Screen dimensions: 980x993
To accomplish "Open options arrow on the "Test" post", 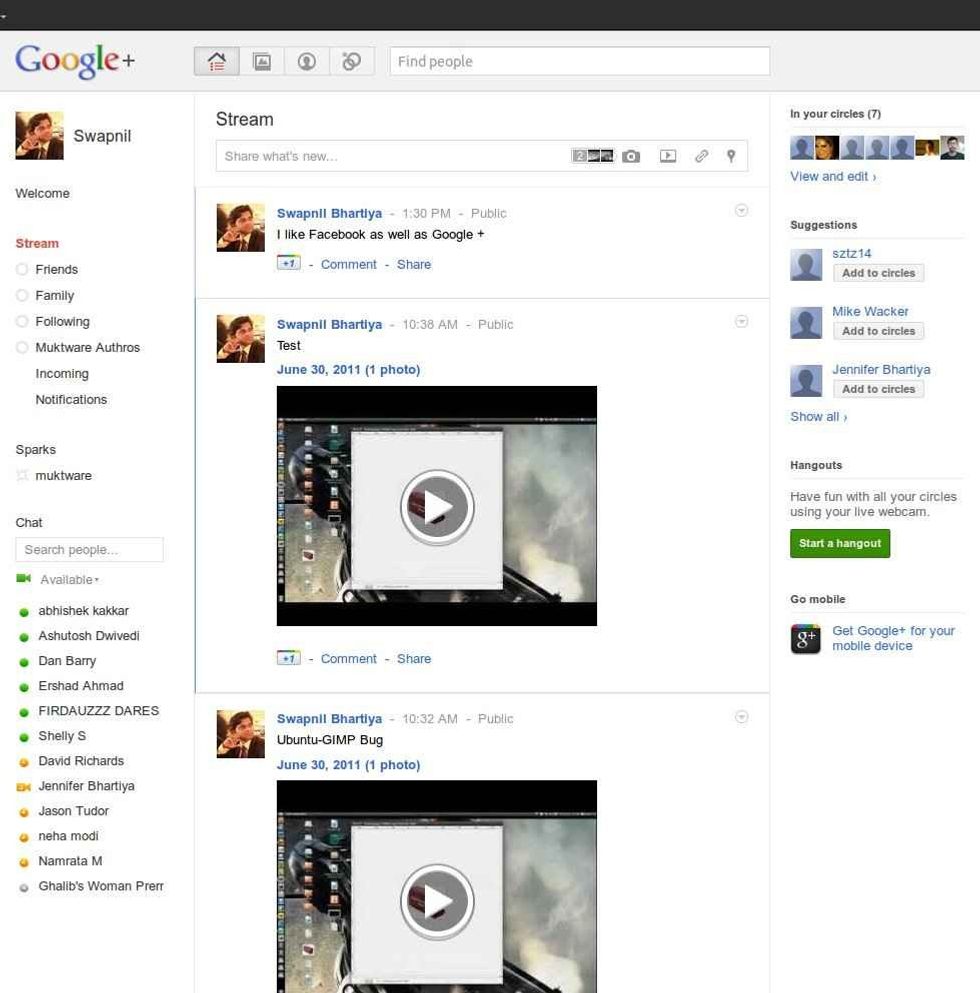I will pyautogui.click(x=741, y=322).
